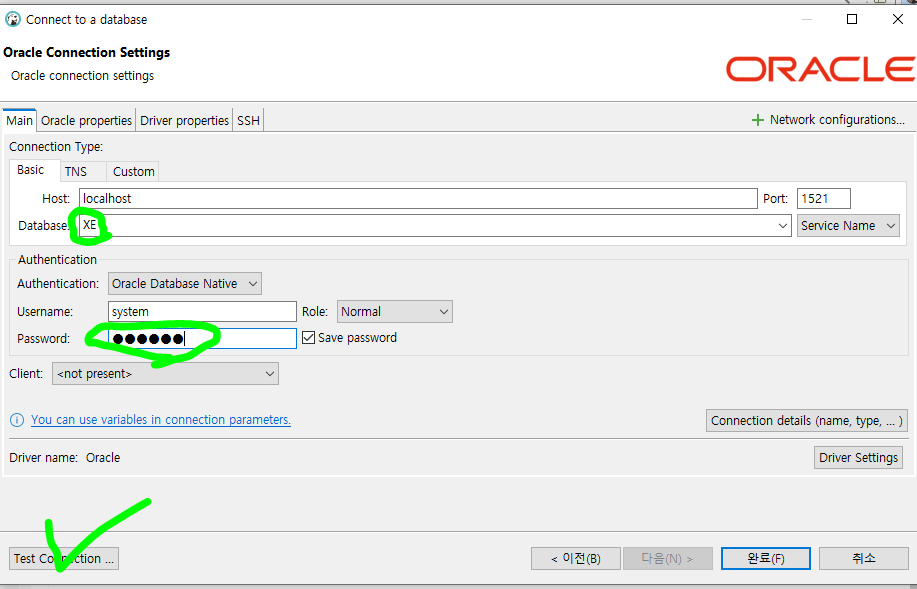This screenshot has width=917, height=589.
Task: Open the Service Name type dropdown
Action: (848, 226)
